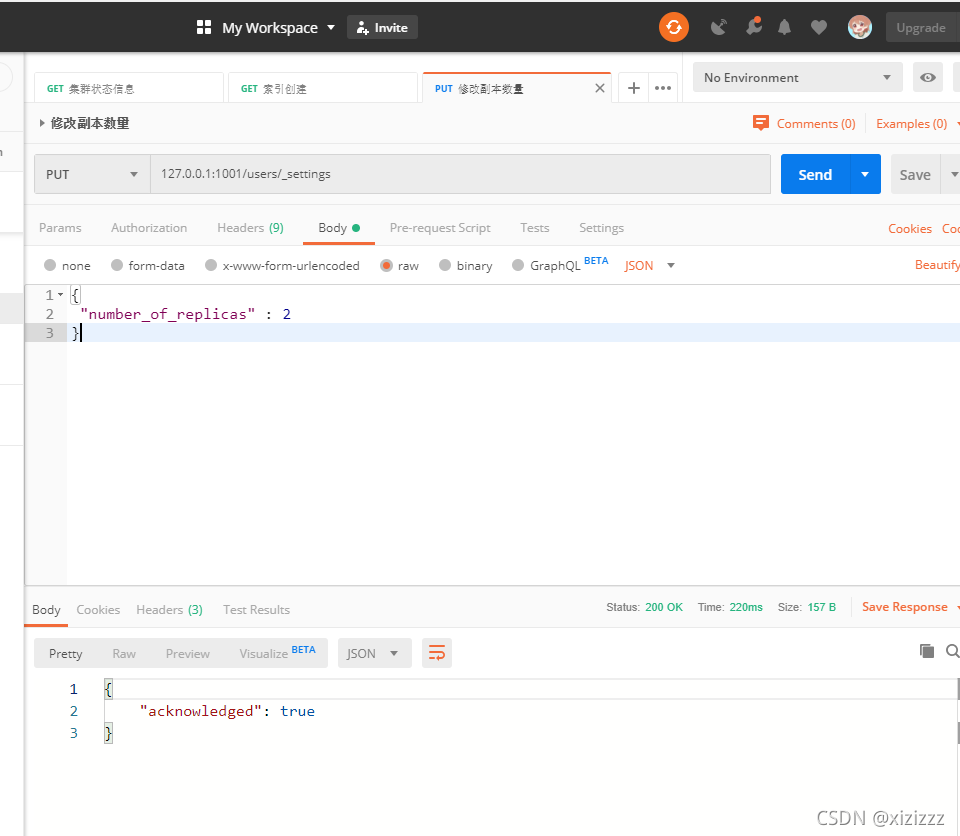Expand the 修改副本数量 request title triangle
This screenshot has width=960, height=836.
click(42, 123)
